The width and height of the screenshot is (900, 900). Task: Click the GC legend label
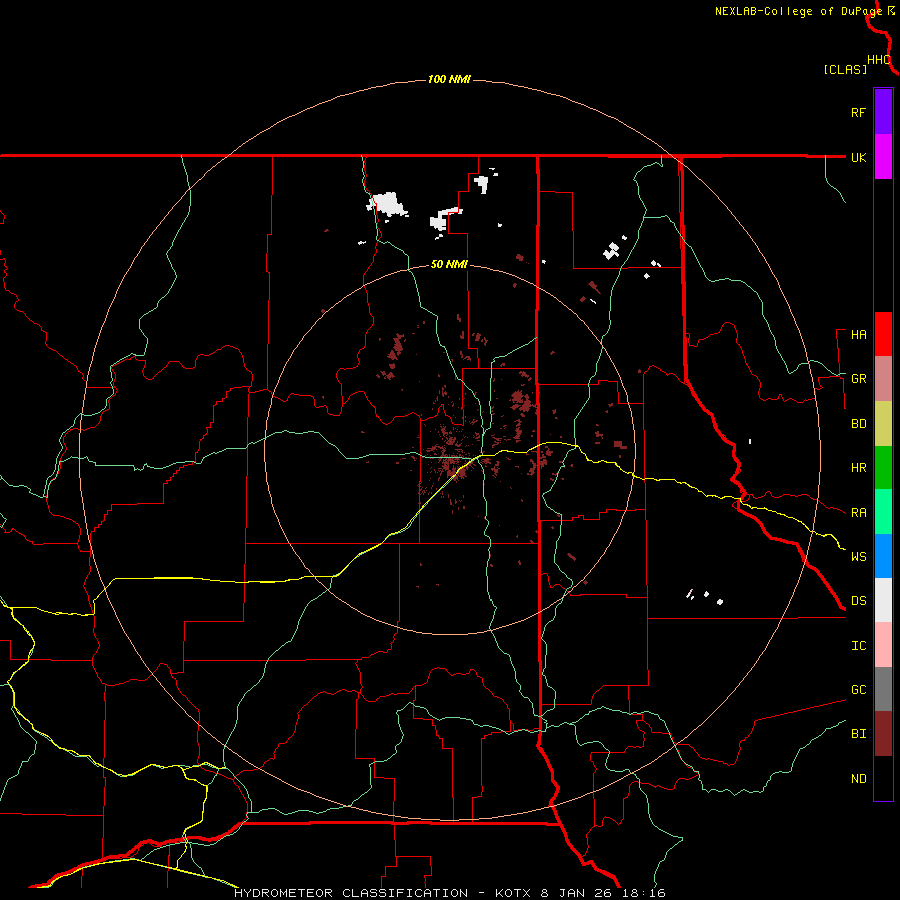[x=858, y=690]
